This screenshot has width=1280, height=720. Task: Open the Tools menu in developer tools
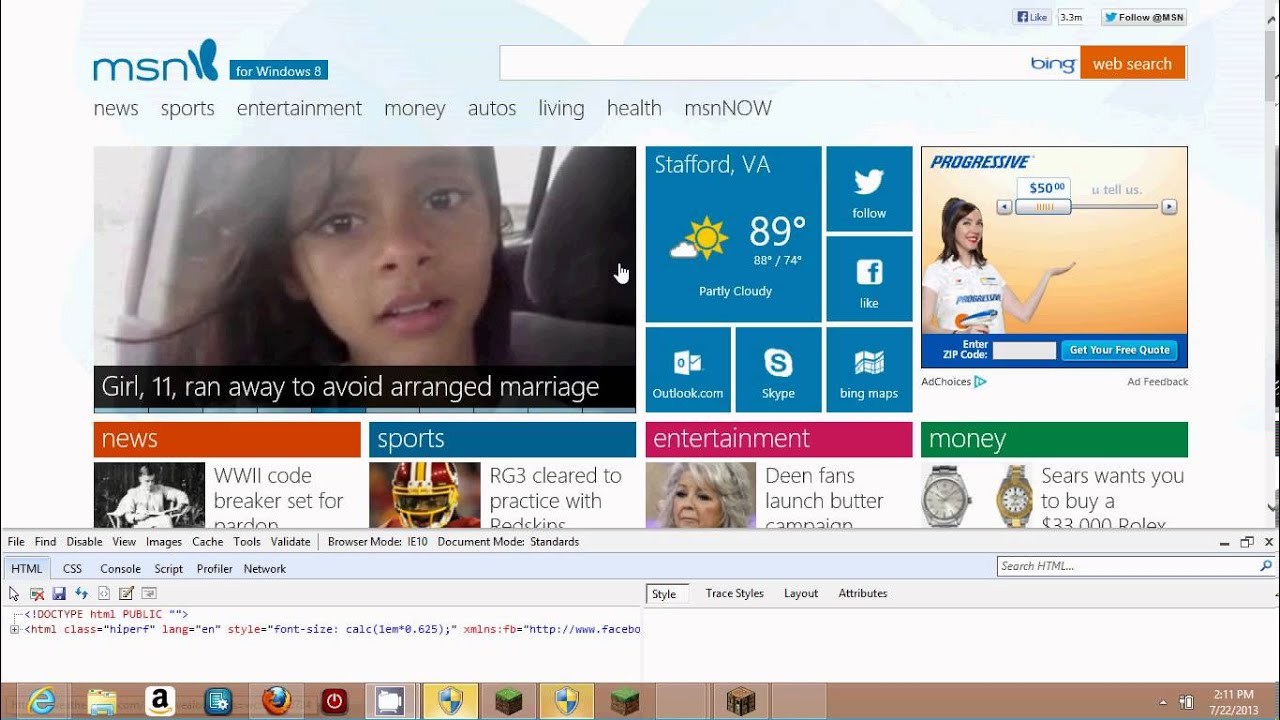click(x=247, y=541)
